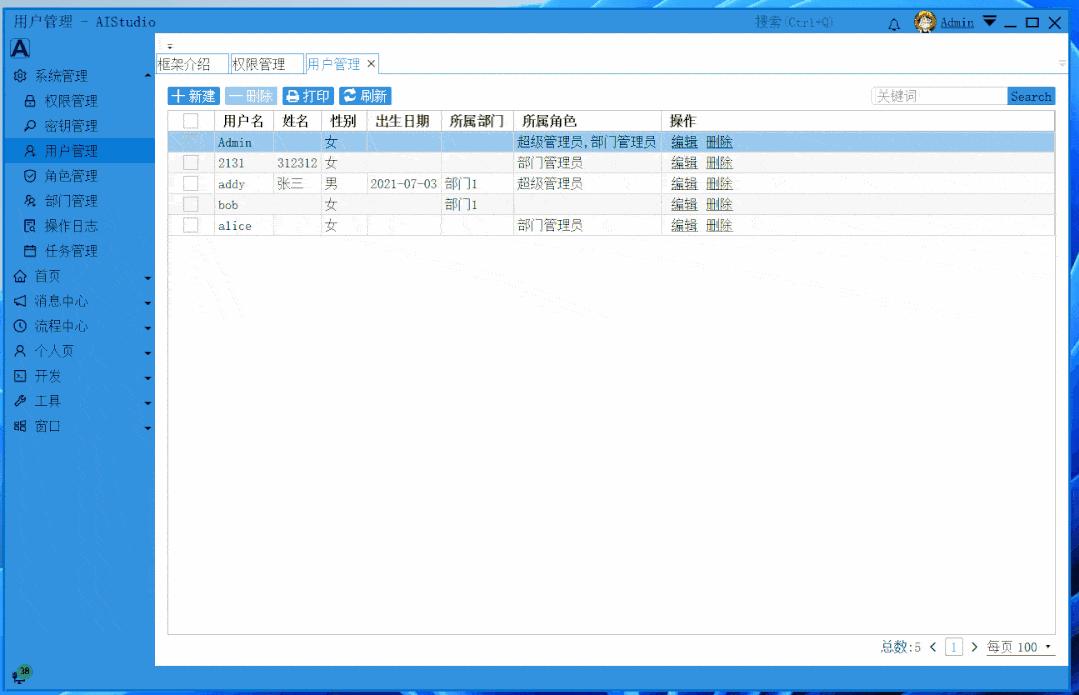Tick the checkbox next to user bob
Image resolution: width=1079 pixels, height=695 pixels.
190,204
